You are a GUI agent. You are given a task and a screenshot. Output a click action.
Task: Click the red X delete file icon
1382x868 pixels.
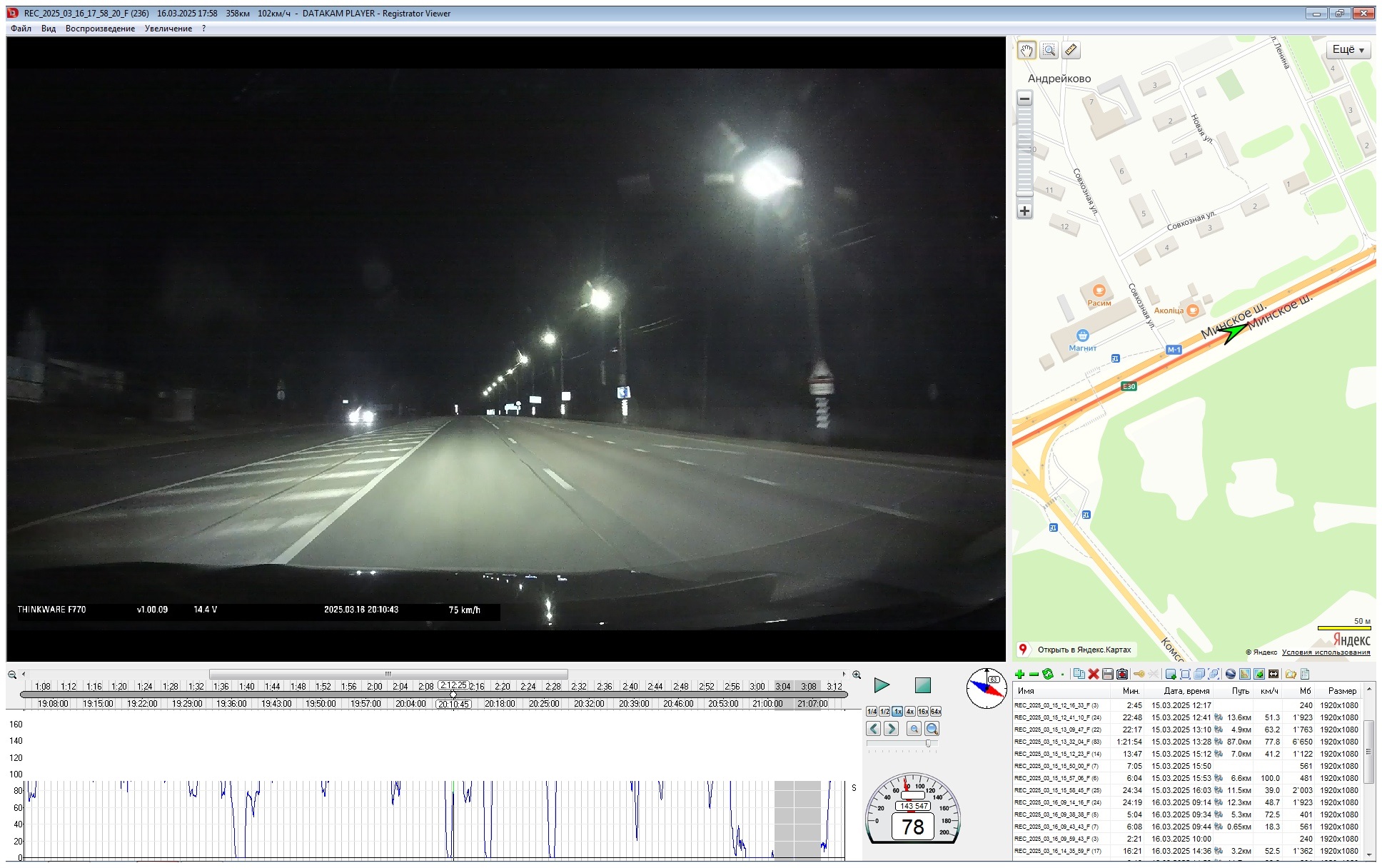(x=1093, y=674)
